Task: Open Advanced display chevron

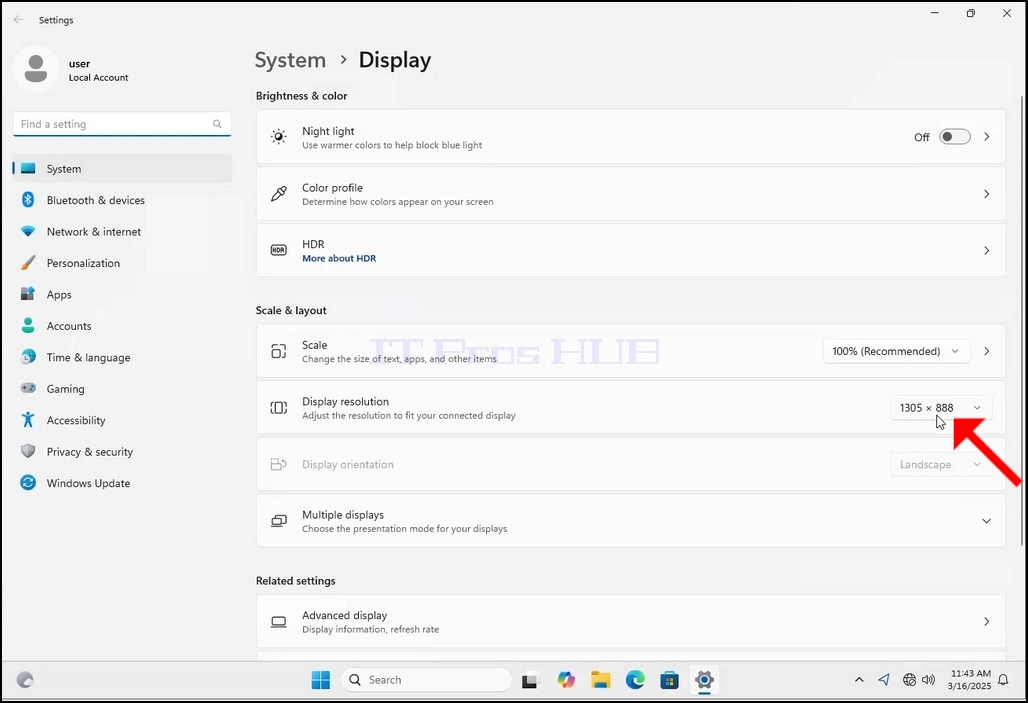Action: pos(986,622)
